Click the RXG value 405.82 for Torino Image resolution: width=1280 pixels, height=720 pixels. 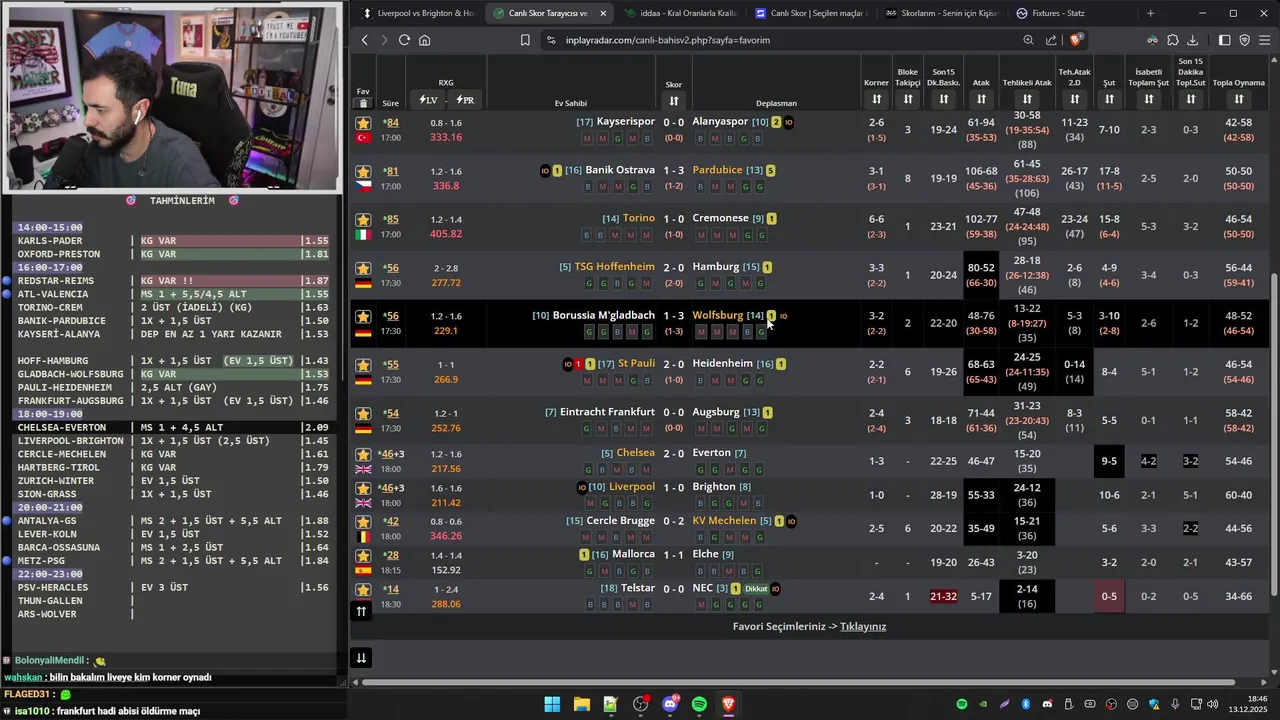click(446, 234)
